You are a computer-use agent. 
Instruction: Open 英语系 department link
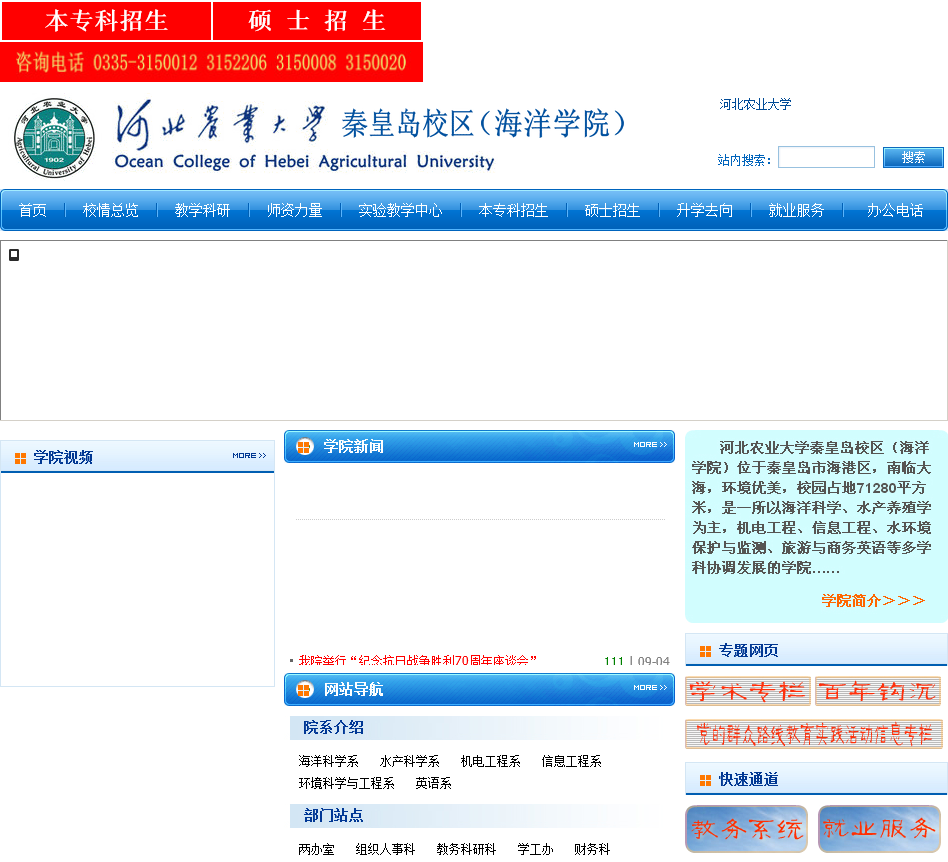pyautogui.click(x=433, y=783)
